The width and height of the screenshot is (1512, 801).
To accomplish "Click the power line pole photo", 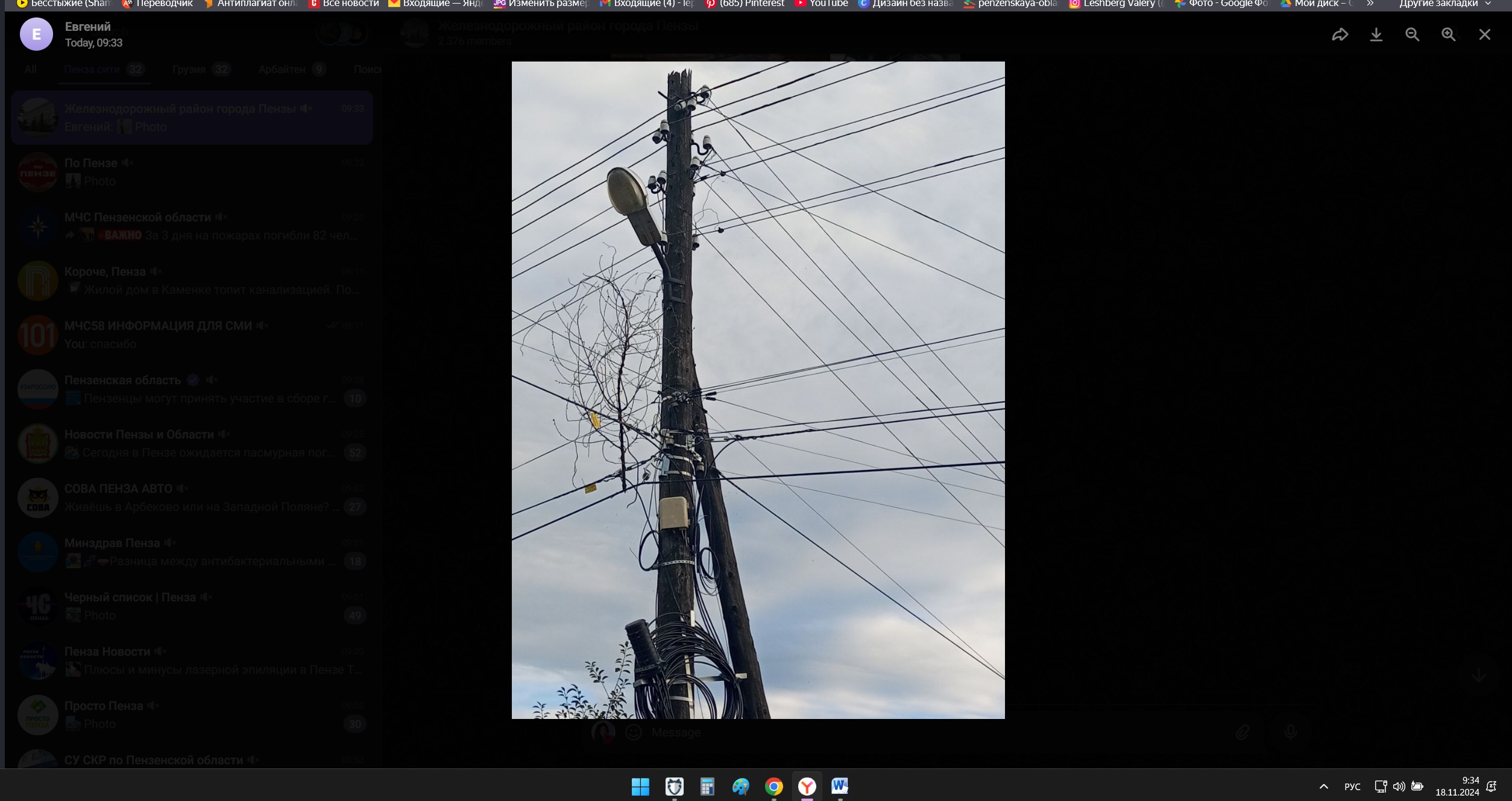I will (758, 390).
